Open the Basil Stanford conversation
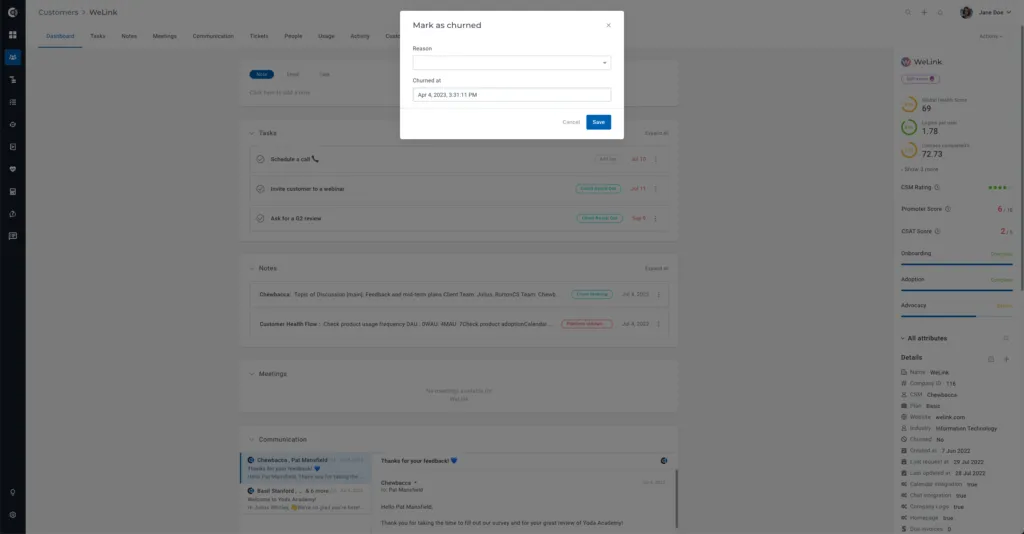The width and height of the screenshot is (1024, 534). [306, 499]
